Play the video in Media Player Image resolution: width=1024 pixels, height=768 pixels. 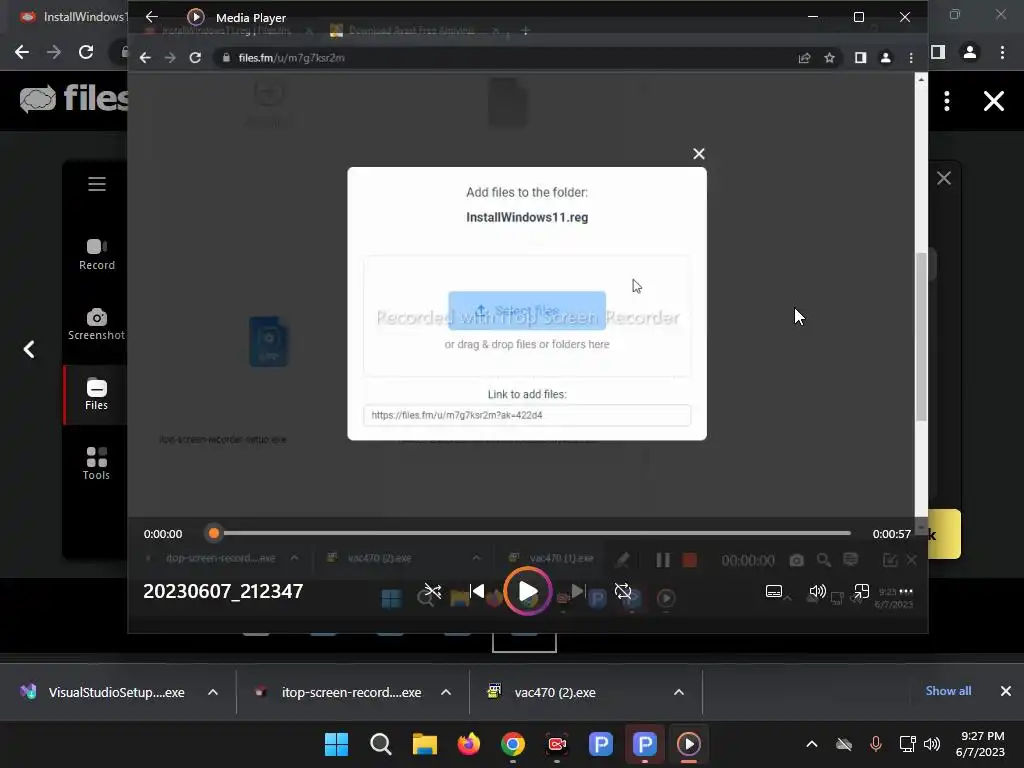pos(528,592)
